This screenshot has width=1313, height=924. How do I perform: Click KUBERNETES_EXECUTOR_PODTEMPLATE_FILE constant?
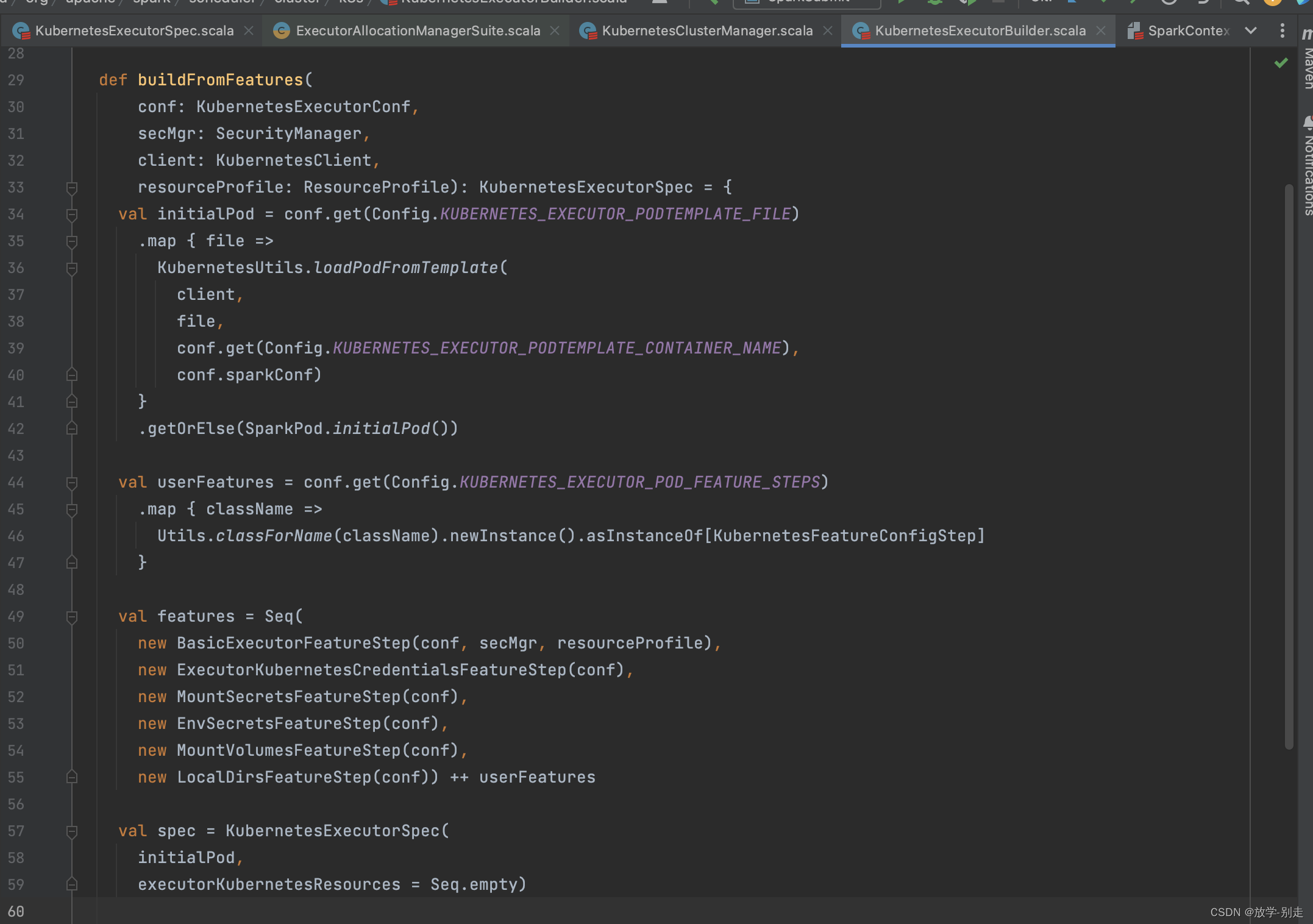[615, 214]
